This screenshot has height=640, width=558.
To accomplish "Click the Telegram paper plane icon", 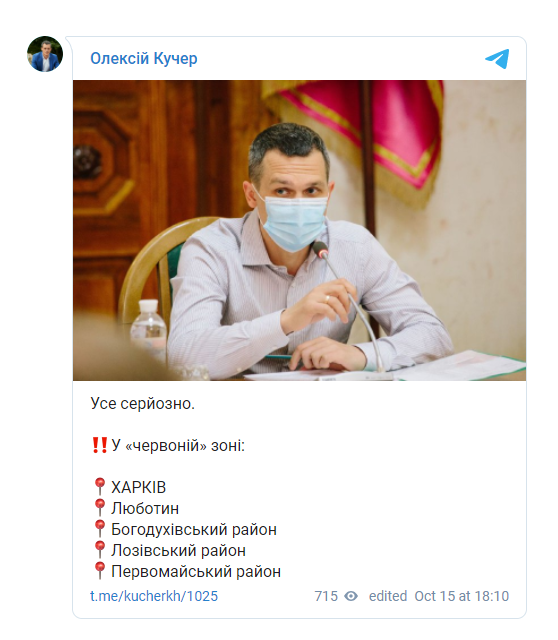I will (497, 59).
